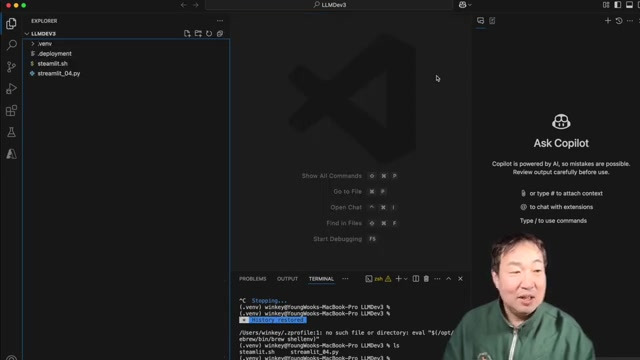This screenshot has height=360, width=640.
Task: Click the 'Ask Copilot' heading
Action: pos(561,143)
